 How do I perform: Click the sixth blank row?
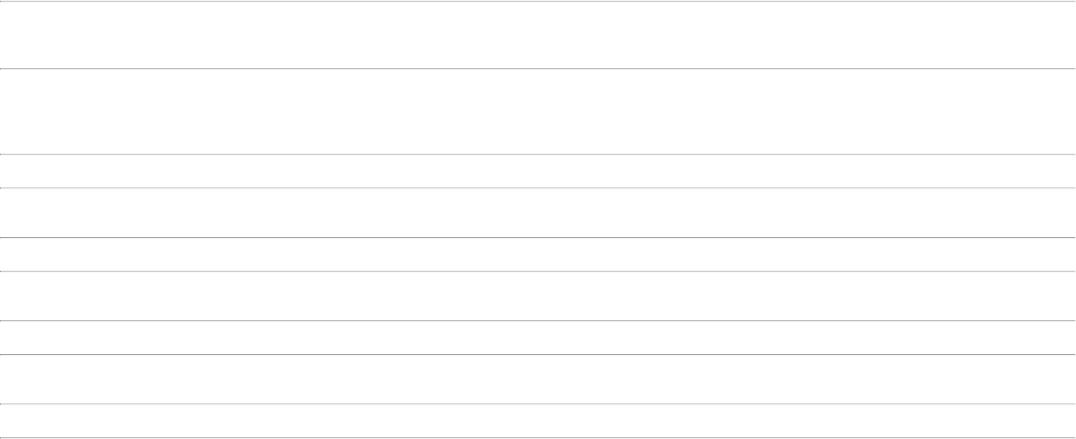[x=538, y=295]
